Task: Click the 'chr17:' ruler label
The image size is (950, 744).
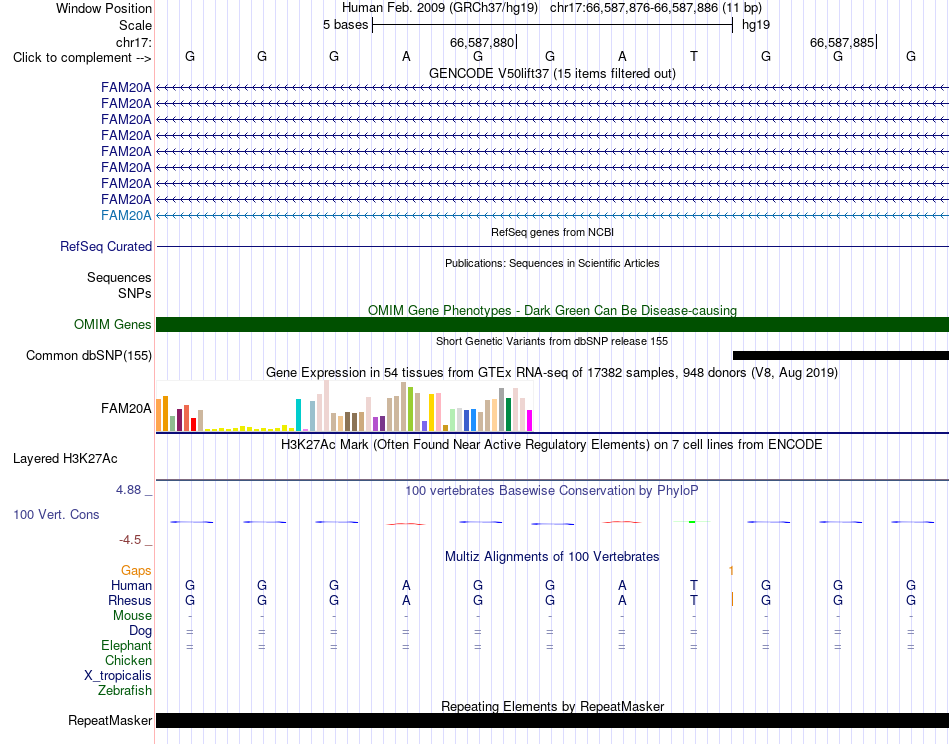Action: pyautogui.click(x=134, y=42)
